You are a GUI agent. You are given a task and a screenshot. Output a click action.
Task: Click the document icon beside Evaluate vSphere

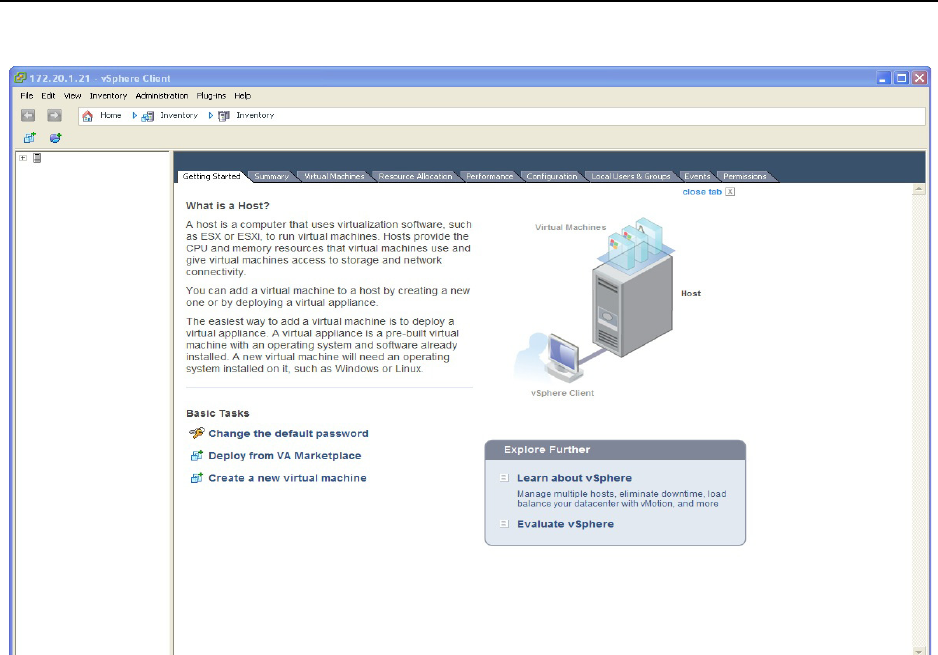coord(504,524)
